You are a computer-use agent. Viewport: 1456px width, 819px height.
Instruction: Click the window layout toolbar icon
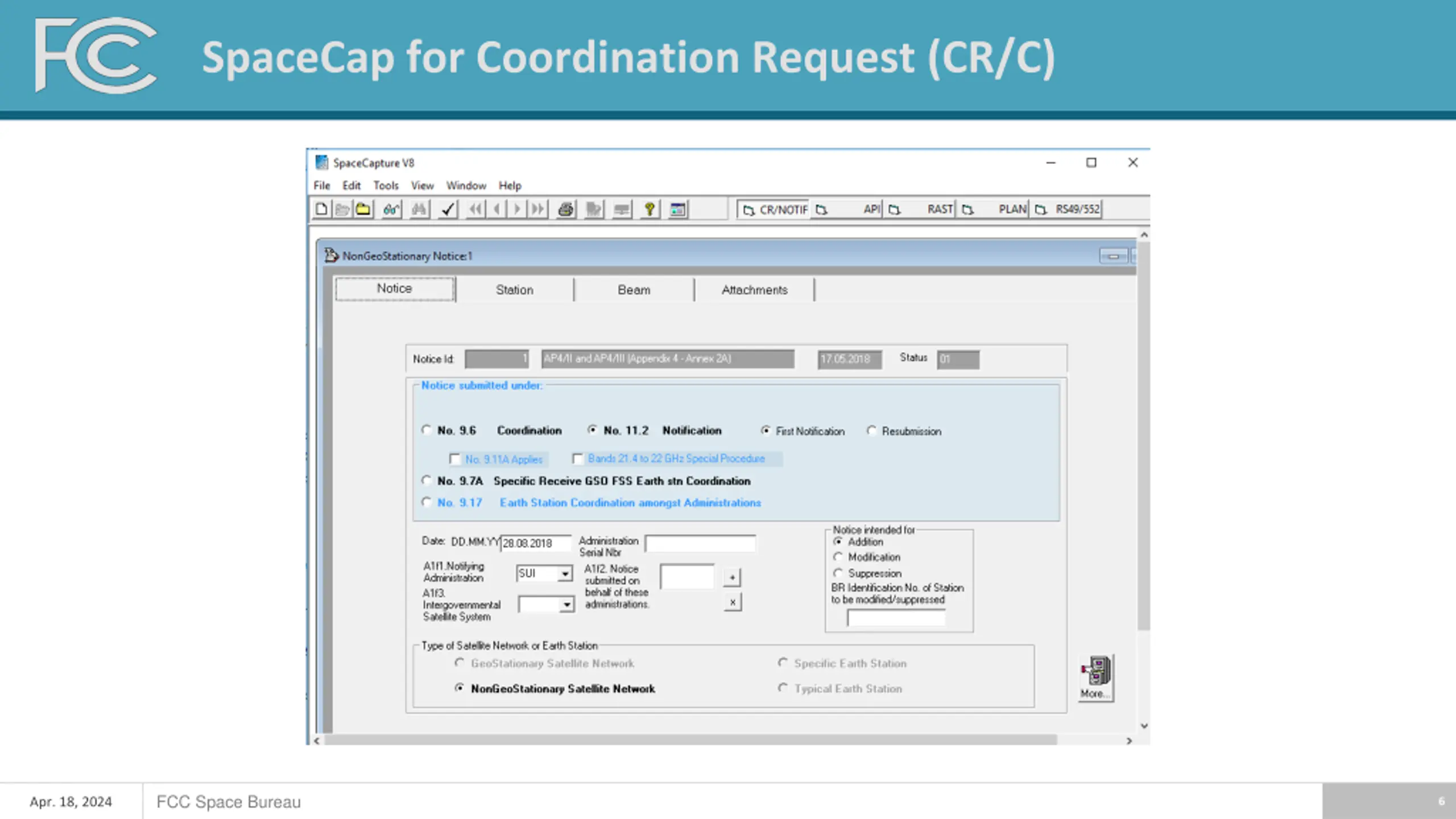click(x=678, y=209)
